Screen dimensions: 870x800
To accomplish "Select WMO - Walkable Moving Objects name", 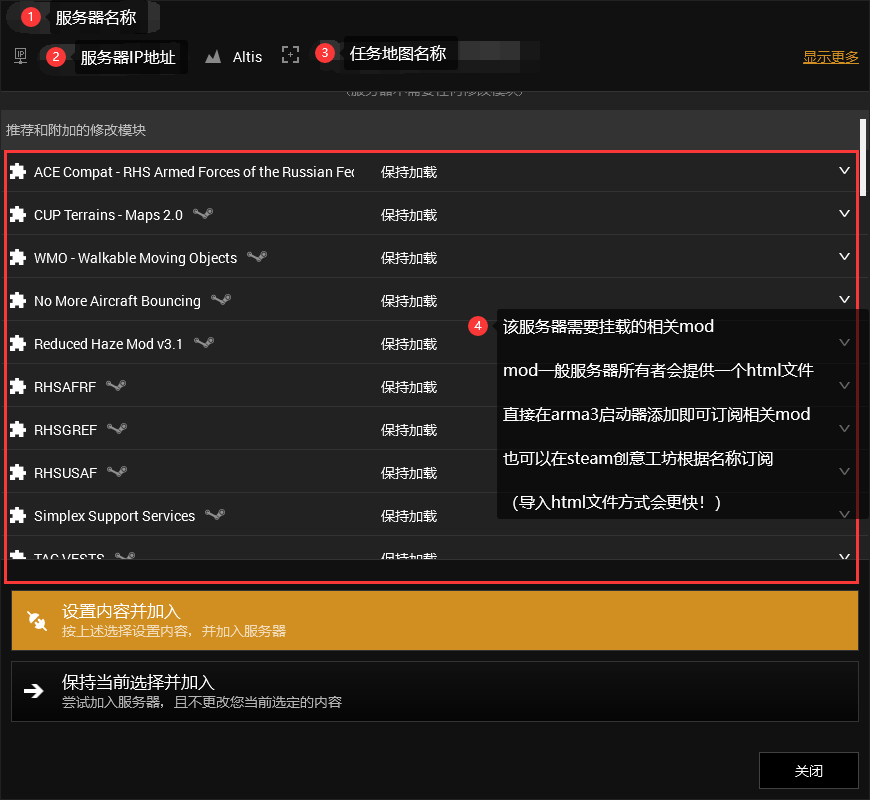I will [x=135, y=258].
